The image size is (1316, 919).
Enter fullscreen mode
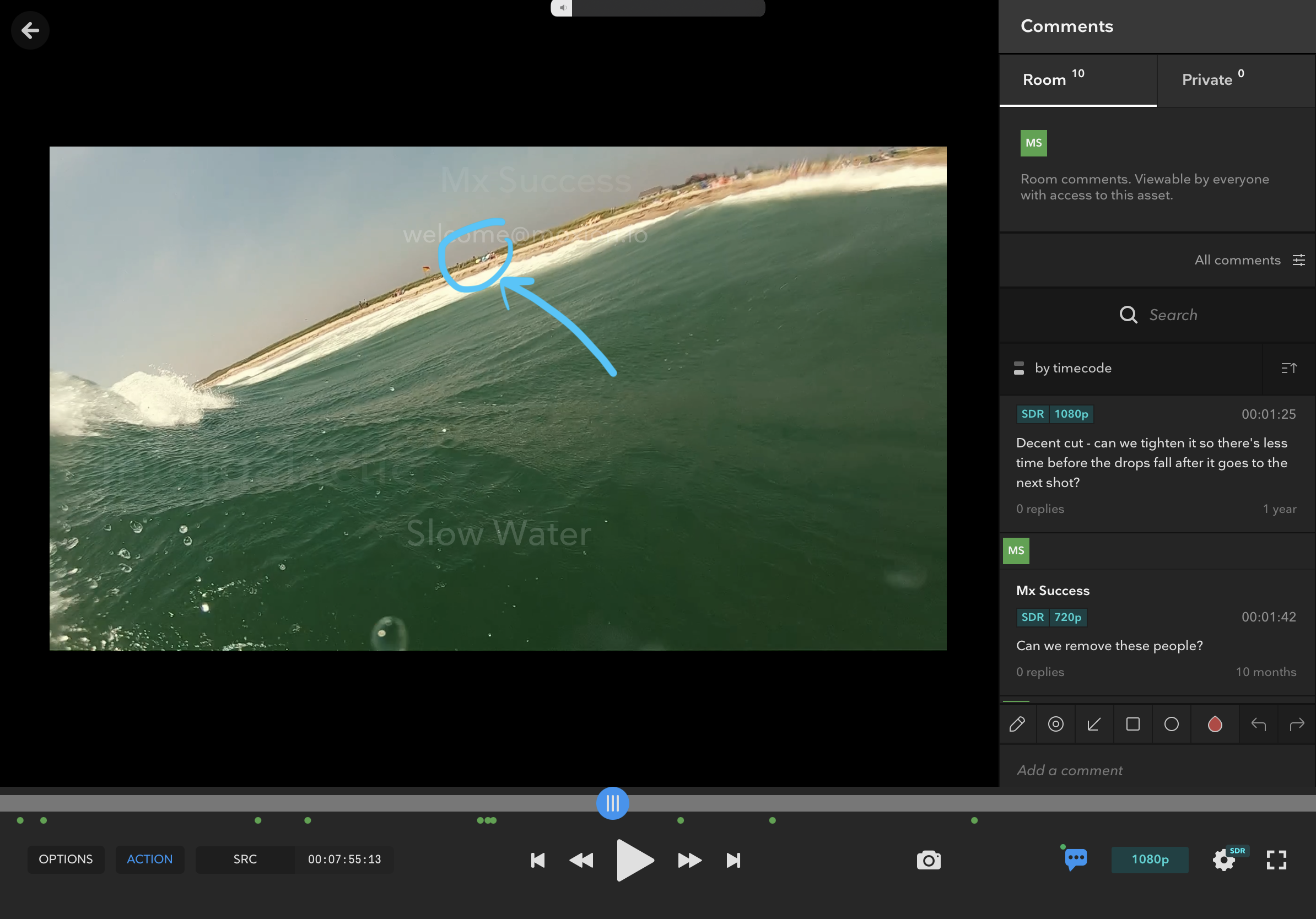pyautogui.click(x=1276, y=859)
